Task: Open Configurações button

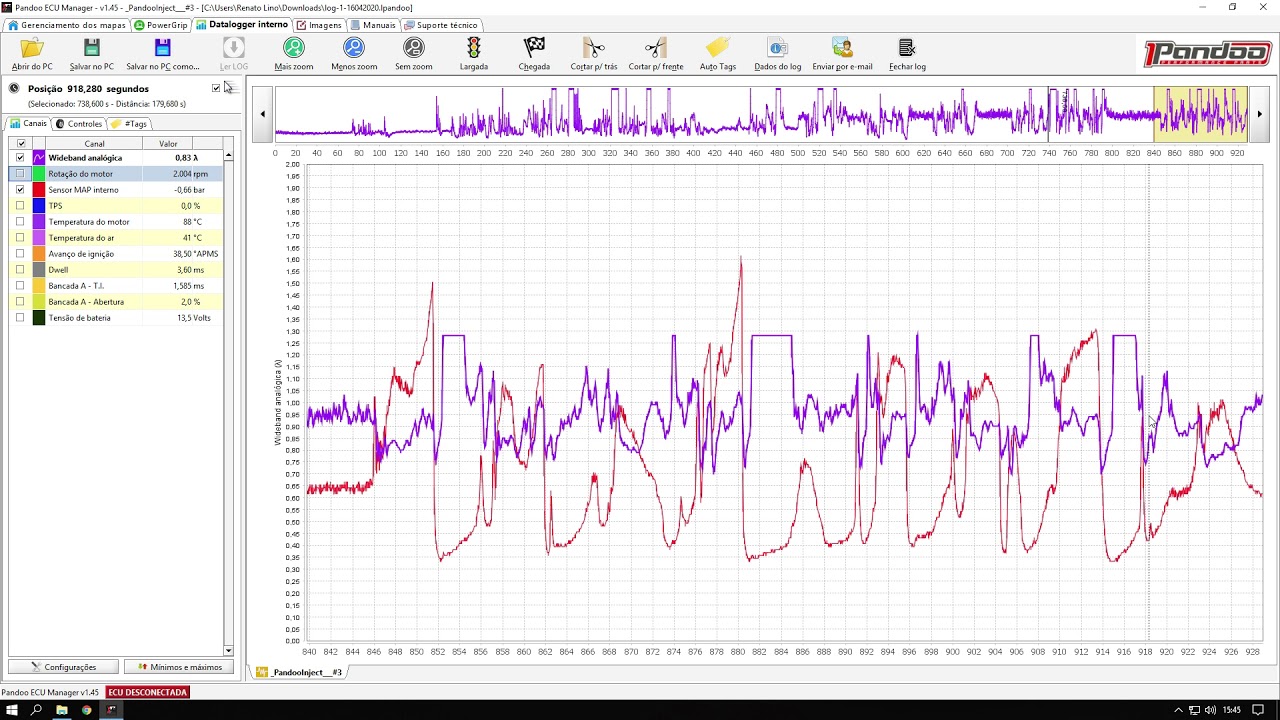Action: [x=63, y=667]
